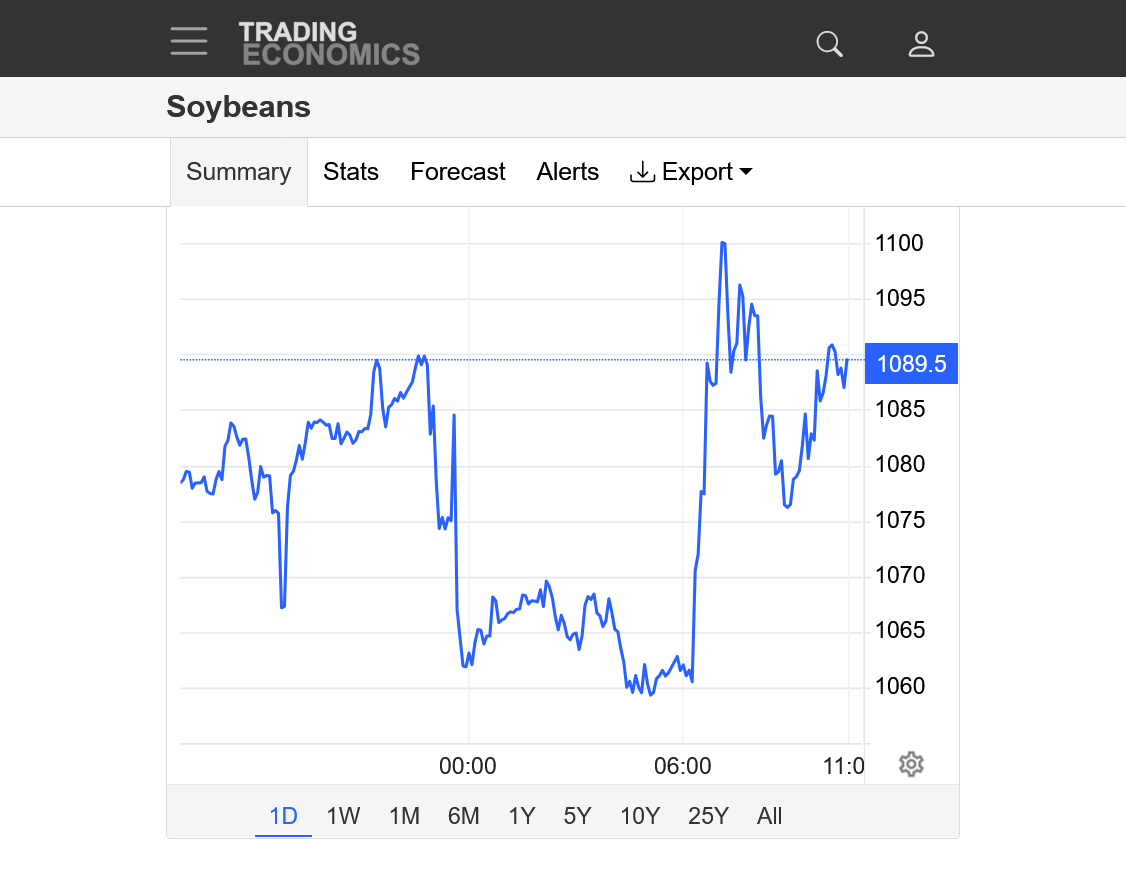Expand the Export dropdown arrow

coord(746,172)
